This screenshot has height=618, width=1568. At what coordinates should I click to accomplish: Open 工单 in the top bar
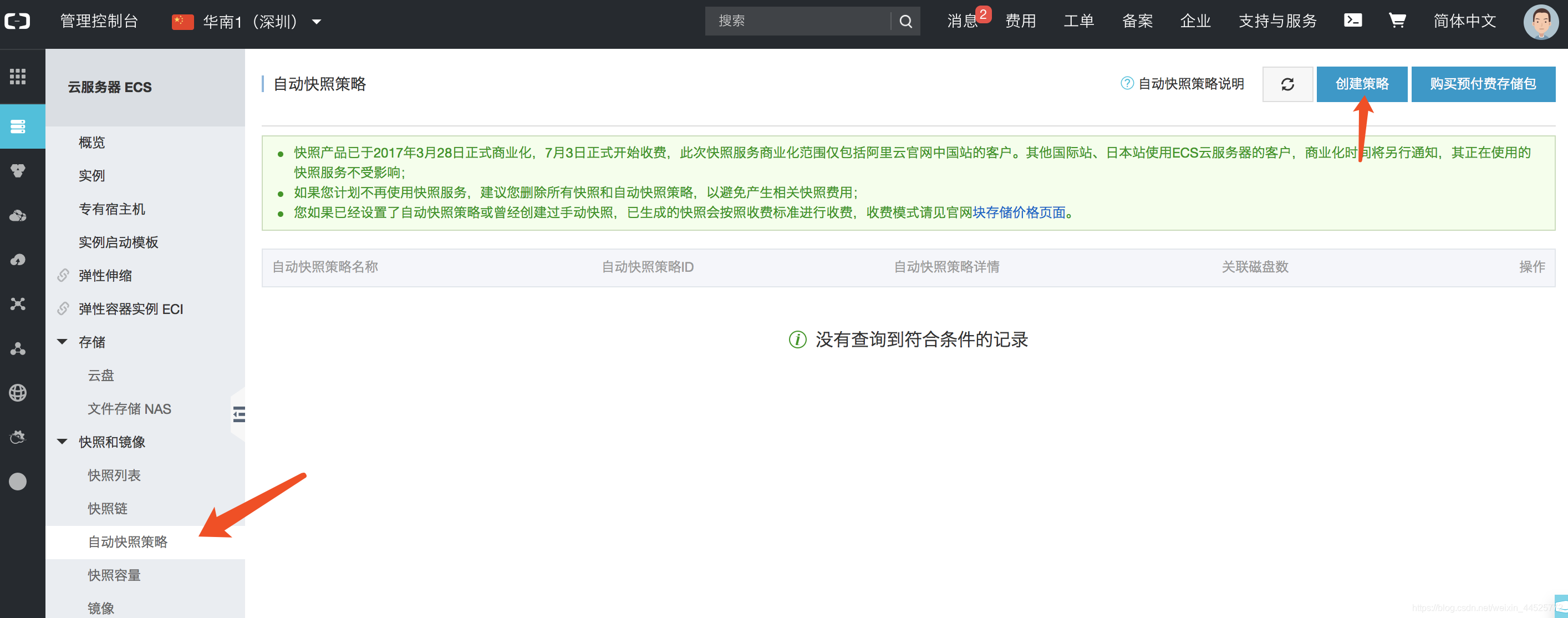point(1078,21)
